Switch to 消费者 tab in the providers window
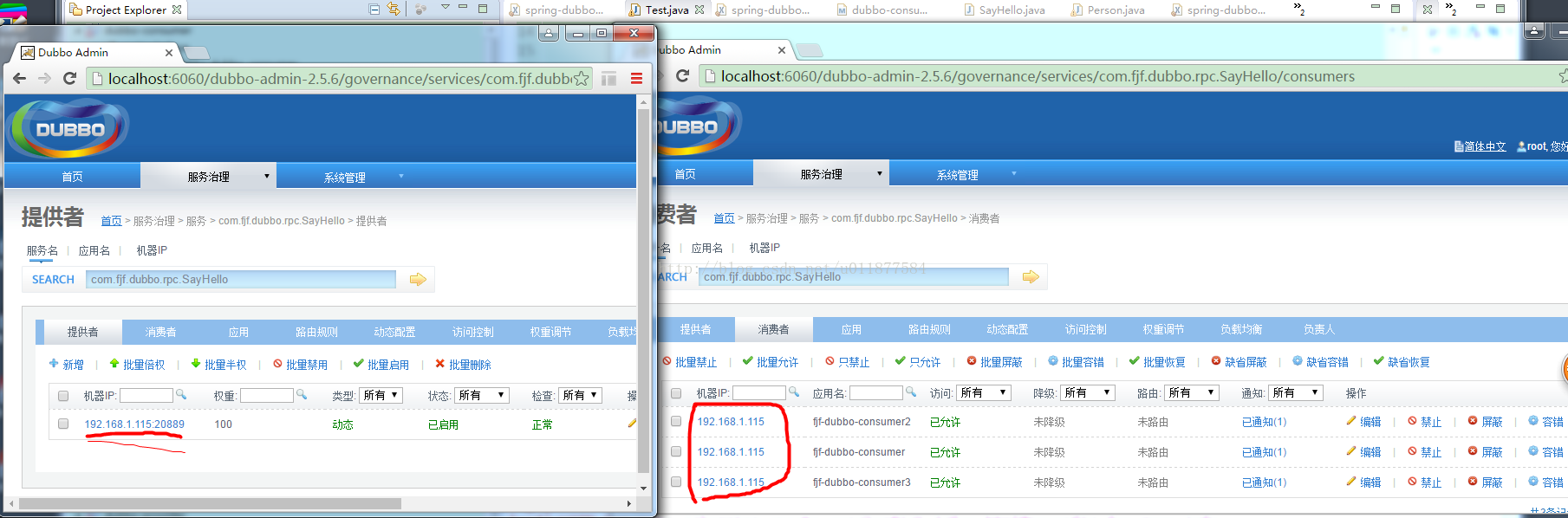The width and height of the screenshot is (1568, 518). pos(161,332)
